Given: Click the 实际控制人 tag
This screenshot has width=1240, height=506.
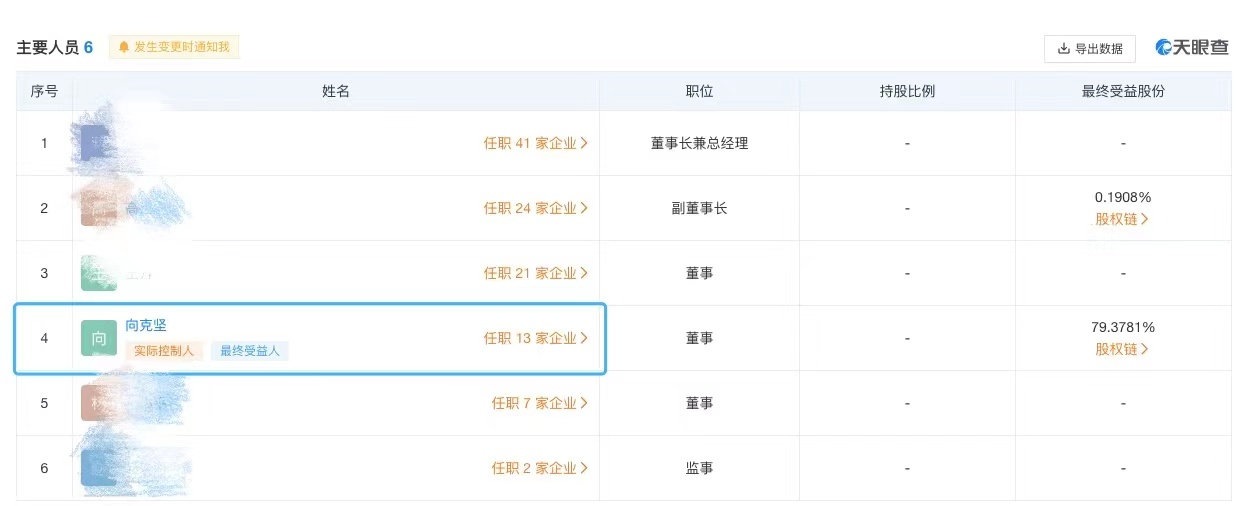Looking at the screenshot, I should tap(166, 351).
